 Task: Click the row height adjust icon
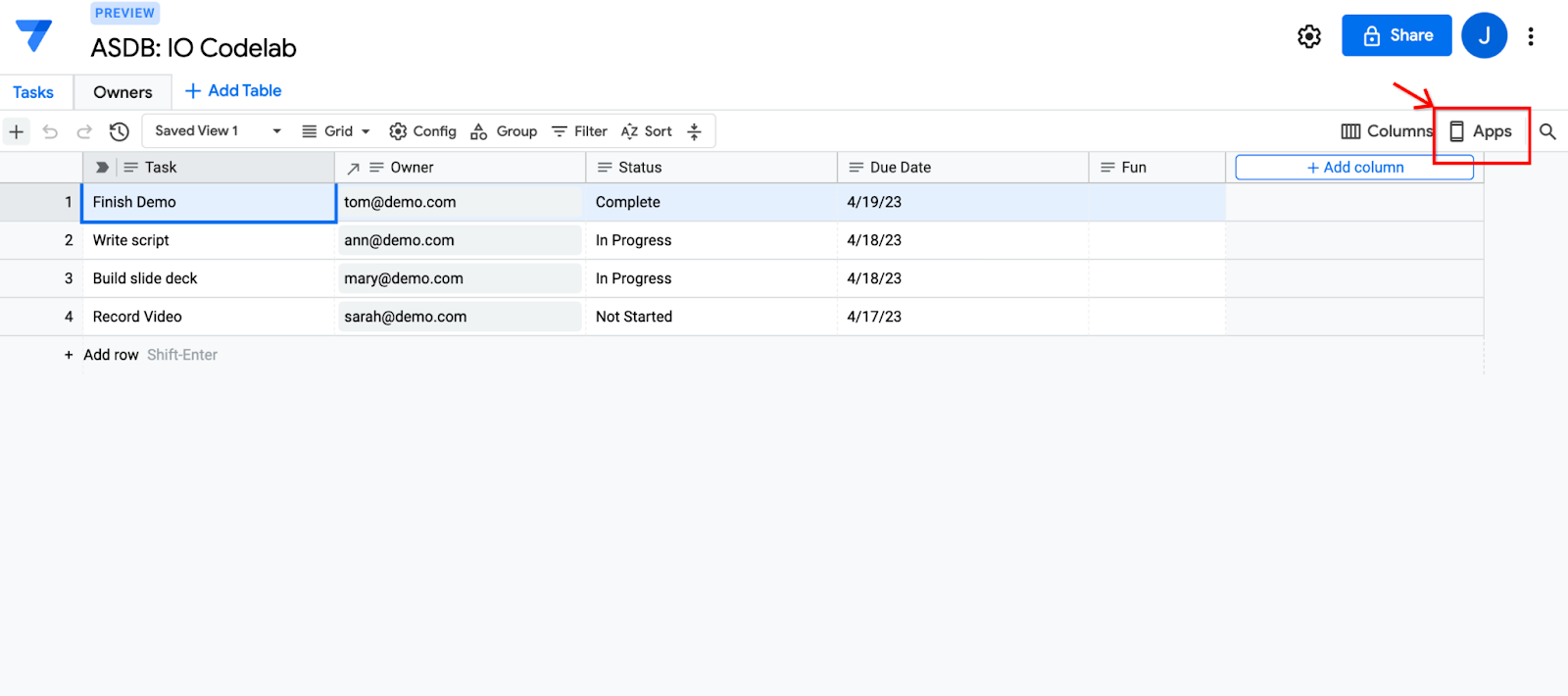[x=694, y=131]
